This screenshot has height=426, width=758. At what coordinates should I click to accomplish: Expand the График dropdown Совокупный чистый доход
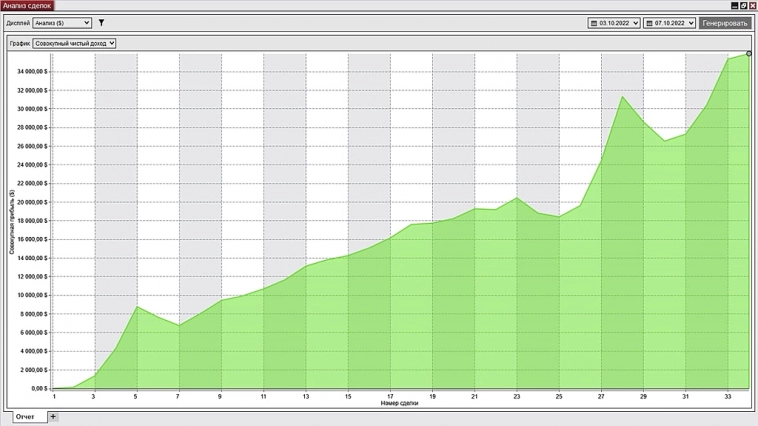pyautogui.click(x=74, y=43)
